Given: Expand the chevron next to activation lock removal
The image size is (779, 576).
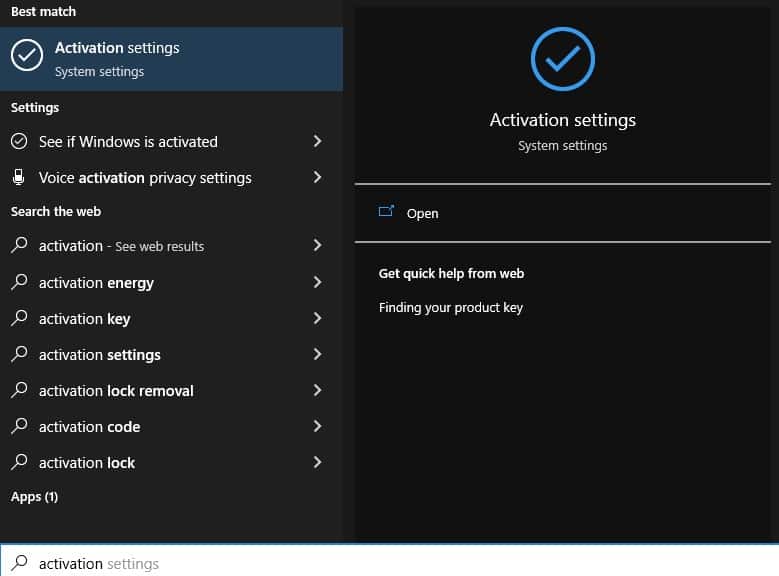Looking at the screenshot, I should pyautogui.click(x=317, y=390).
